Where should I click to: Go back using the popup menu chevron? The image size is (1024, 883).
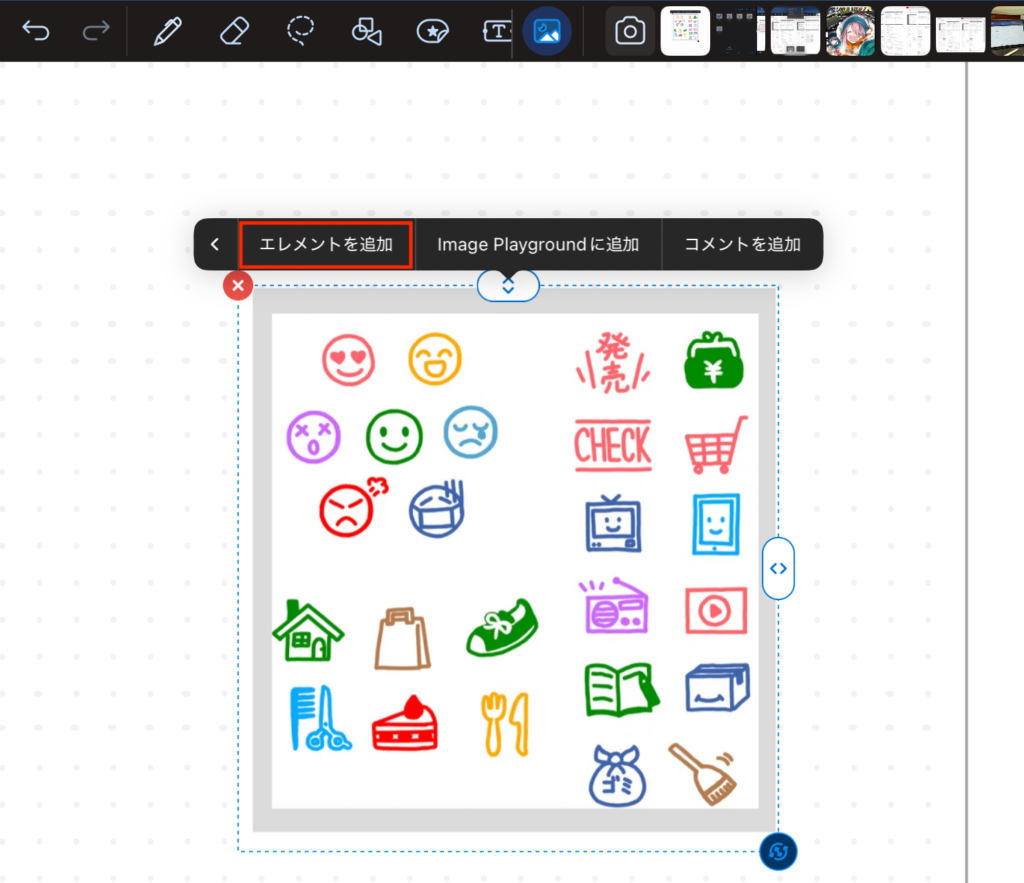(x=215, y=245)
